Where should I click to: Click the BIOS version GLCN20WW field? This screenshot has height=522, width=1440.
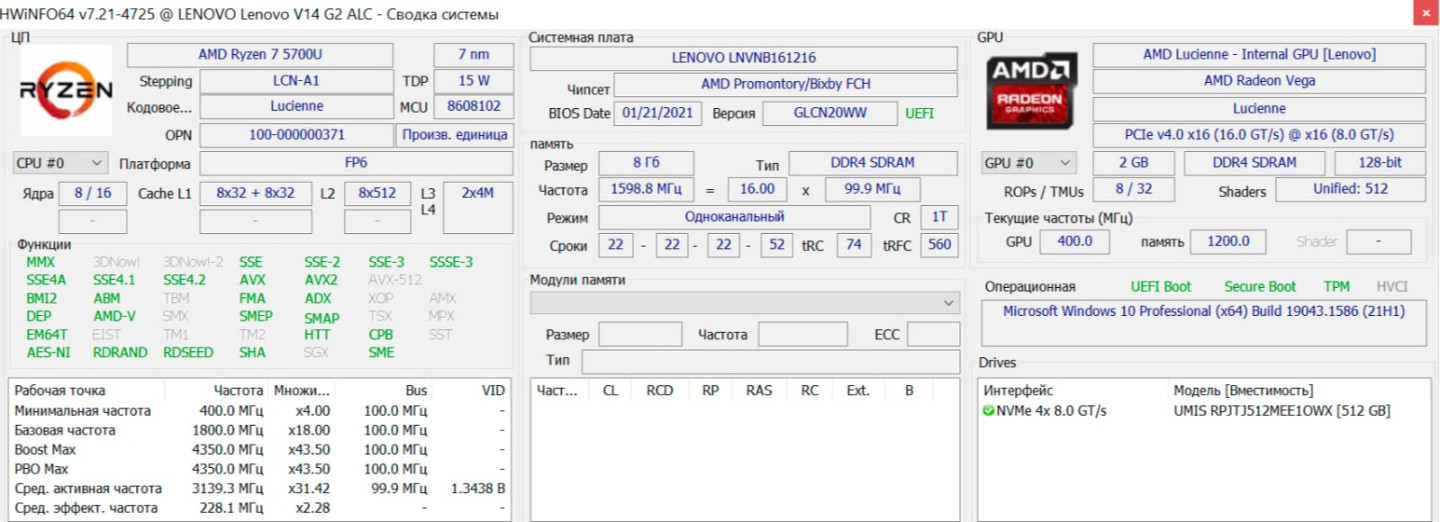pyautogui.click(x=830, y=113)
